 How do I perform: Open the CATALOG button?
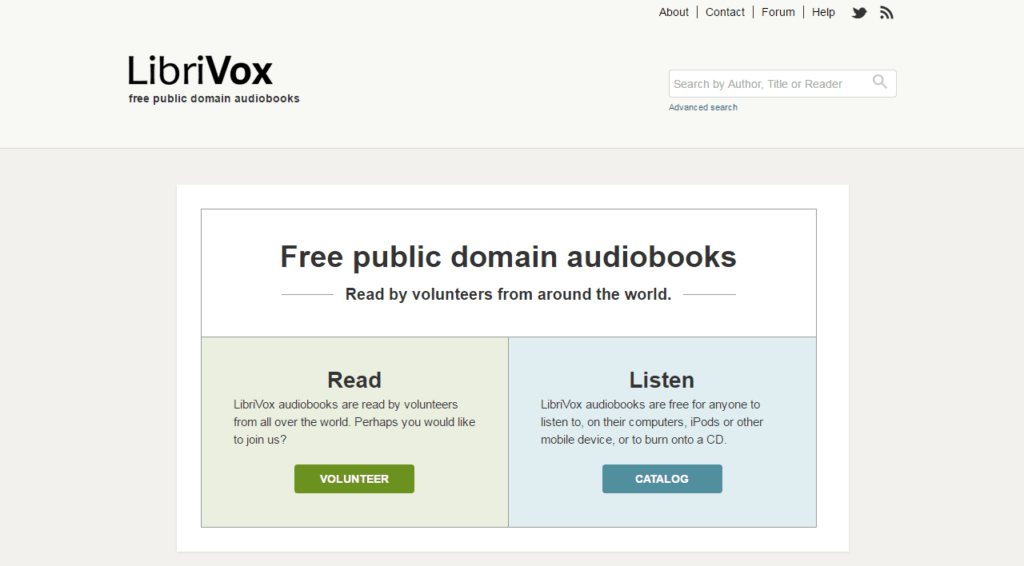(662, 479)
